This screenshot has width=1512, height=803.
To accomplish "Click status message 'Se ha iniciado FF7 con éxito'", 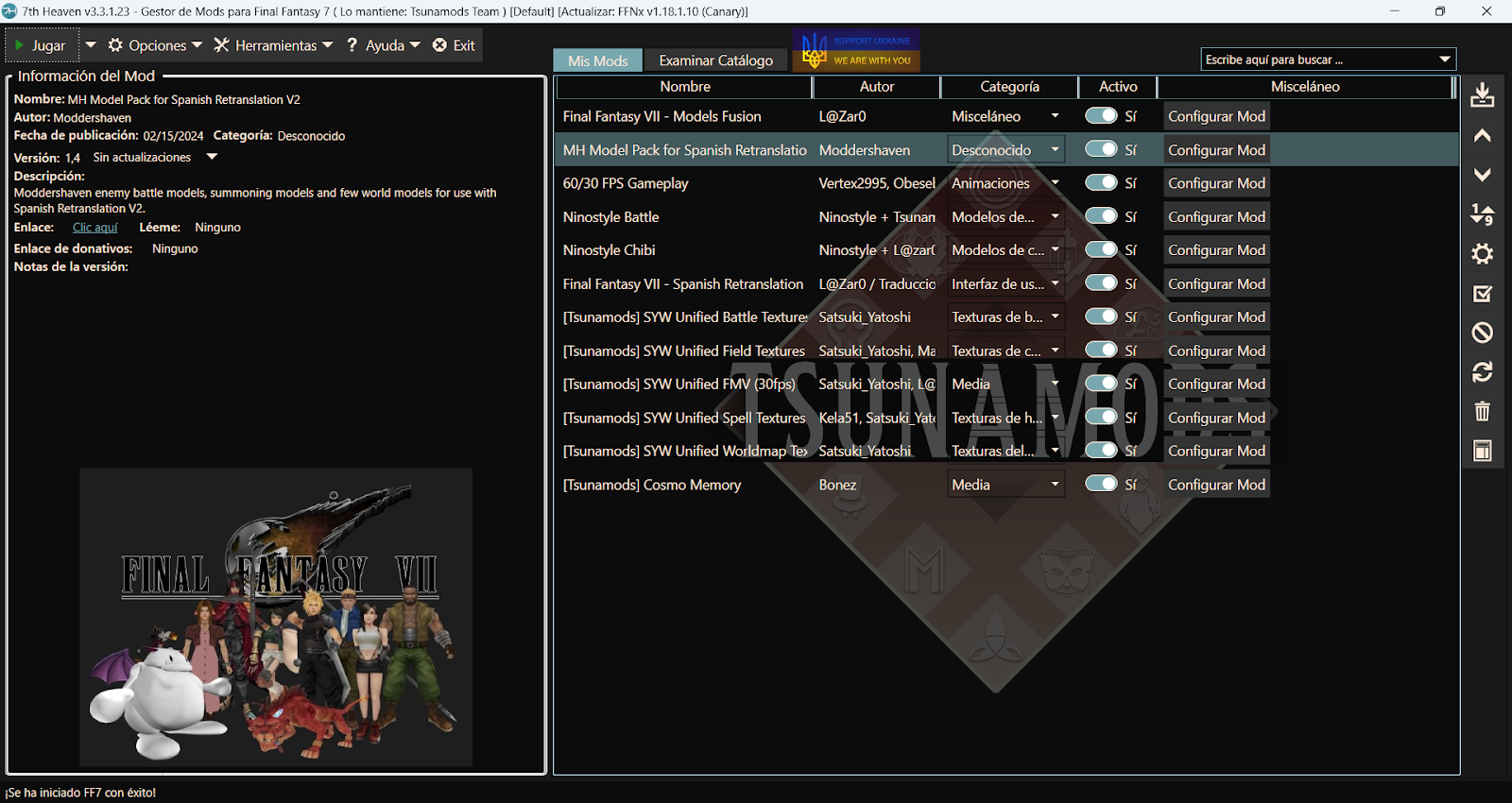I will coord(80,793).
